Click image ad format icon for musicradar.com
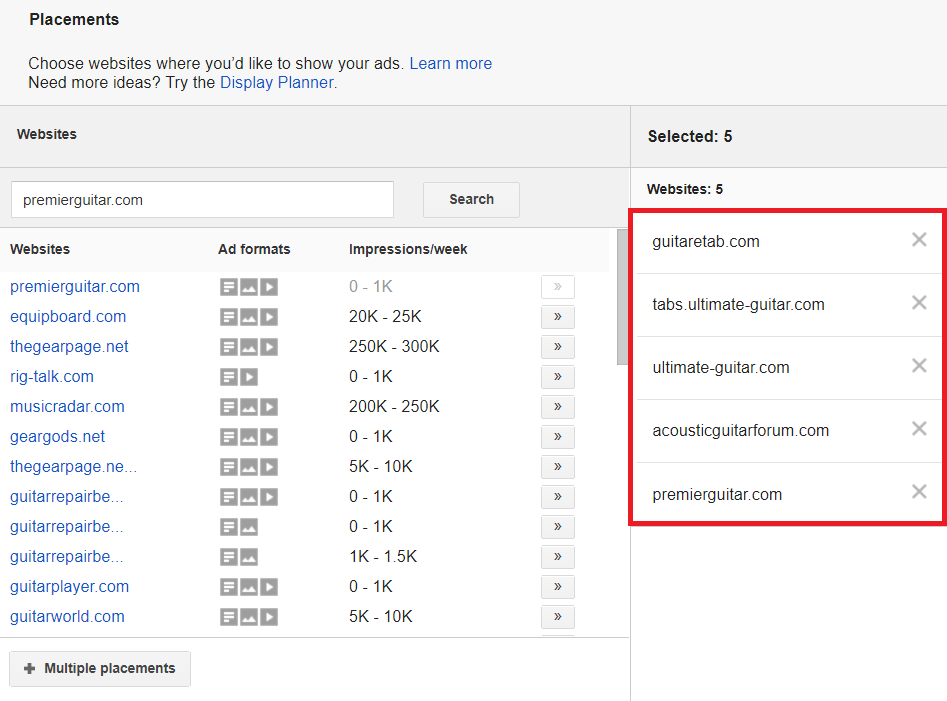 249,407
